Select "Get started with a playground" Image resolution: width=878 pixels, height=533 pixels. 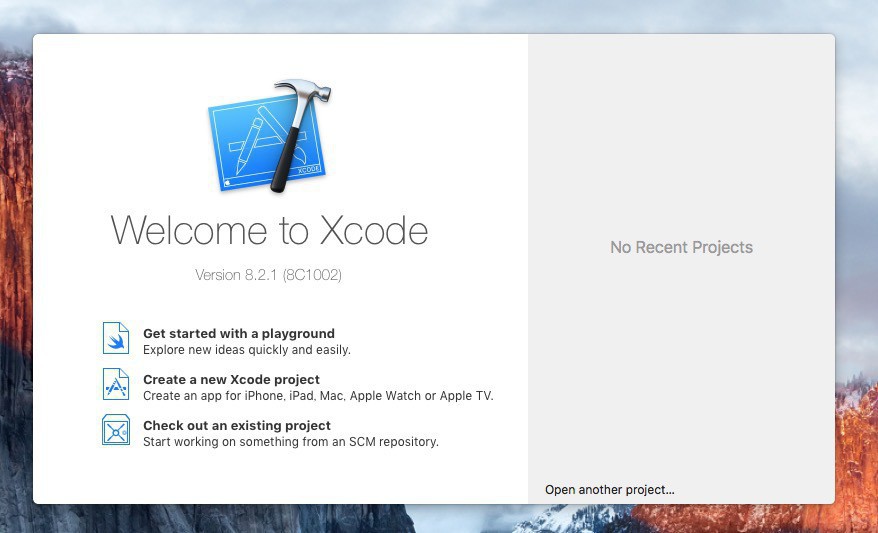tap(239, 334)
